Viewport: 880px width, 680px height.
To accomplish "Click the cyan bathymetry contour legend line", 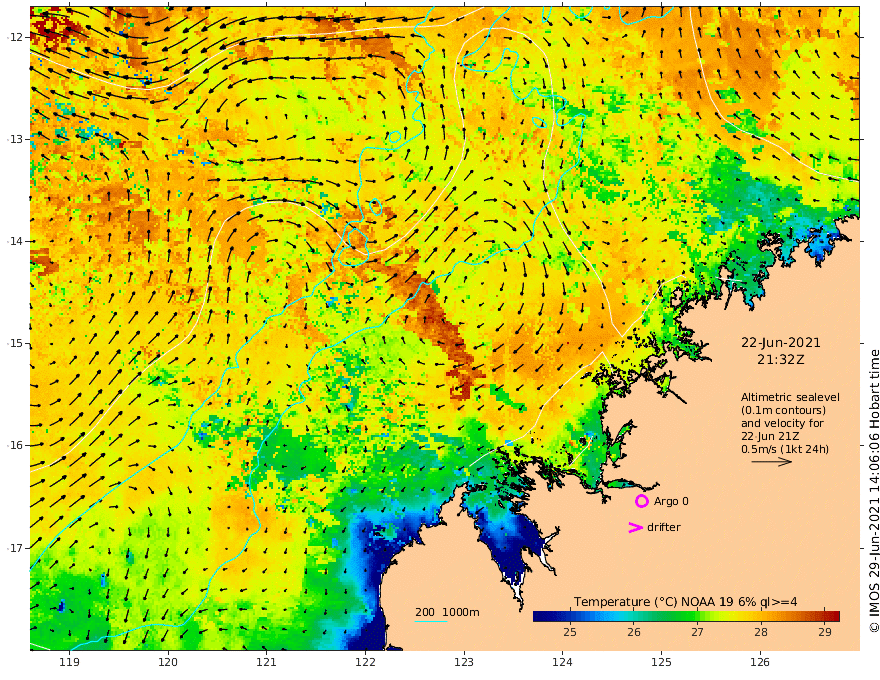I will pos(431,621).
